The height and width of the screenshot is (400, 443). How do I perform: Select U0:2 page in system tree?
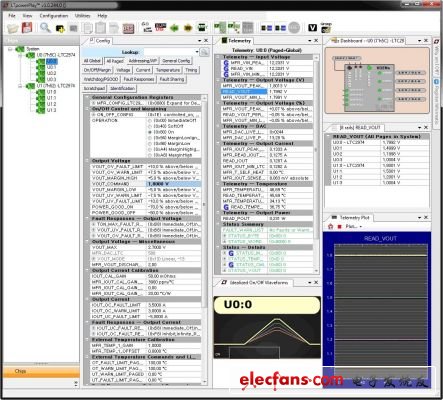click(x=51, y=73)
